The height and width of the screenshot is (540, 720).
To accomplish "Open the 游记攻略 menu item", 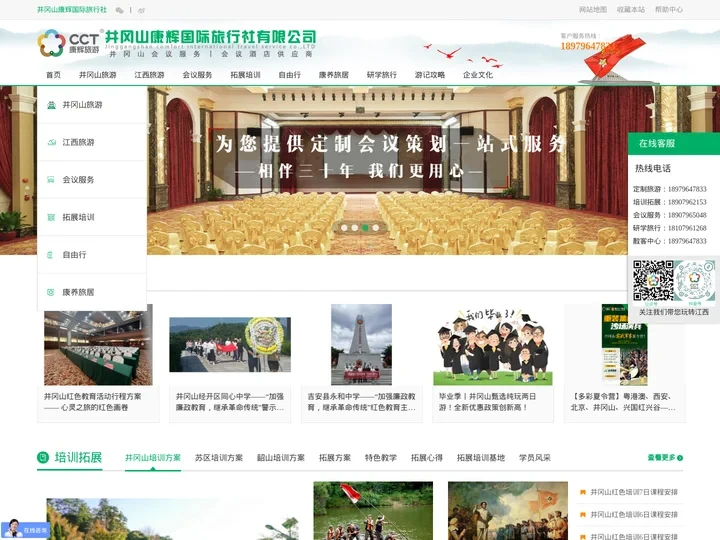I will click(x=430, y=75).
